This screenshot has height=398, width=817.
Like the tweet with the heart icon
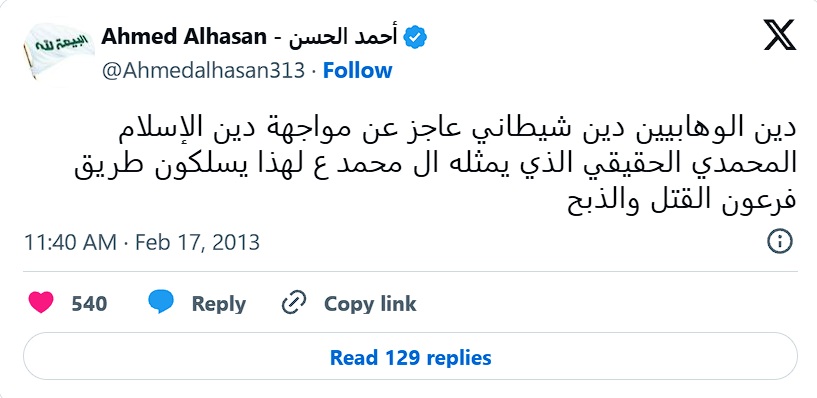click(x=41, y=302)
